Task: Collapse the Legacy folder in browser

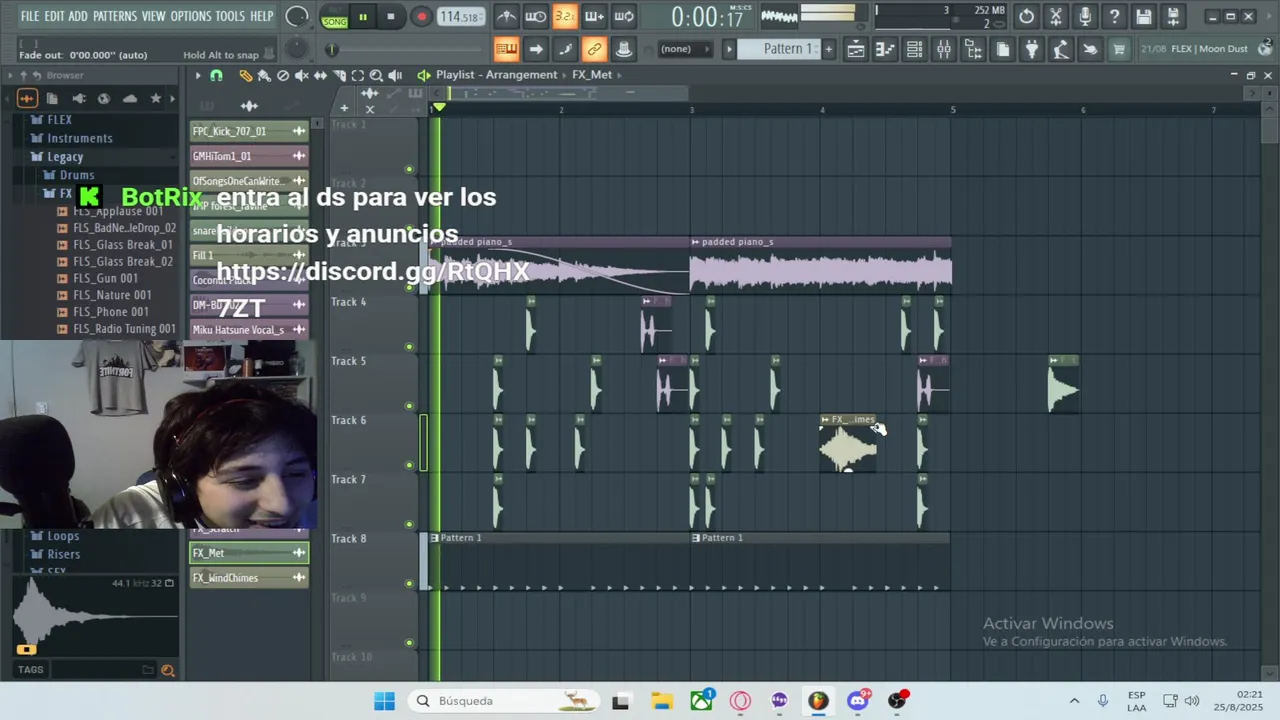Action: point(65,157)
